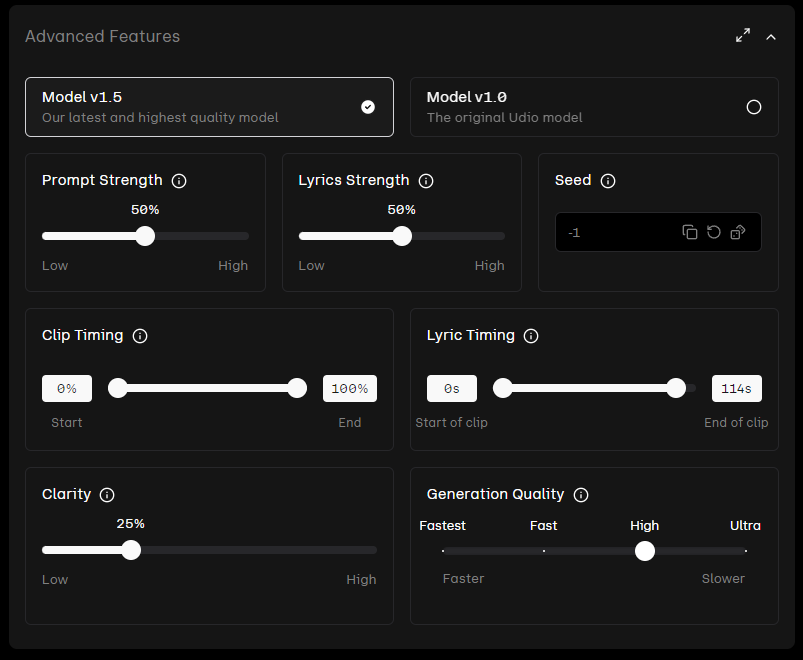Click the 'Faster' label under Generation Quality
The width and height of the screenshot is (803, 660).
[463, 579]
